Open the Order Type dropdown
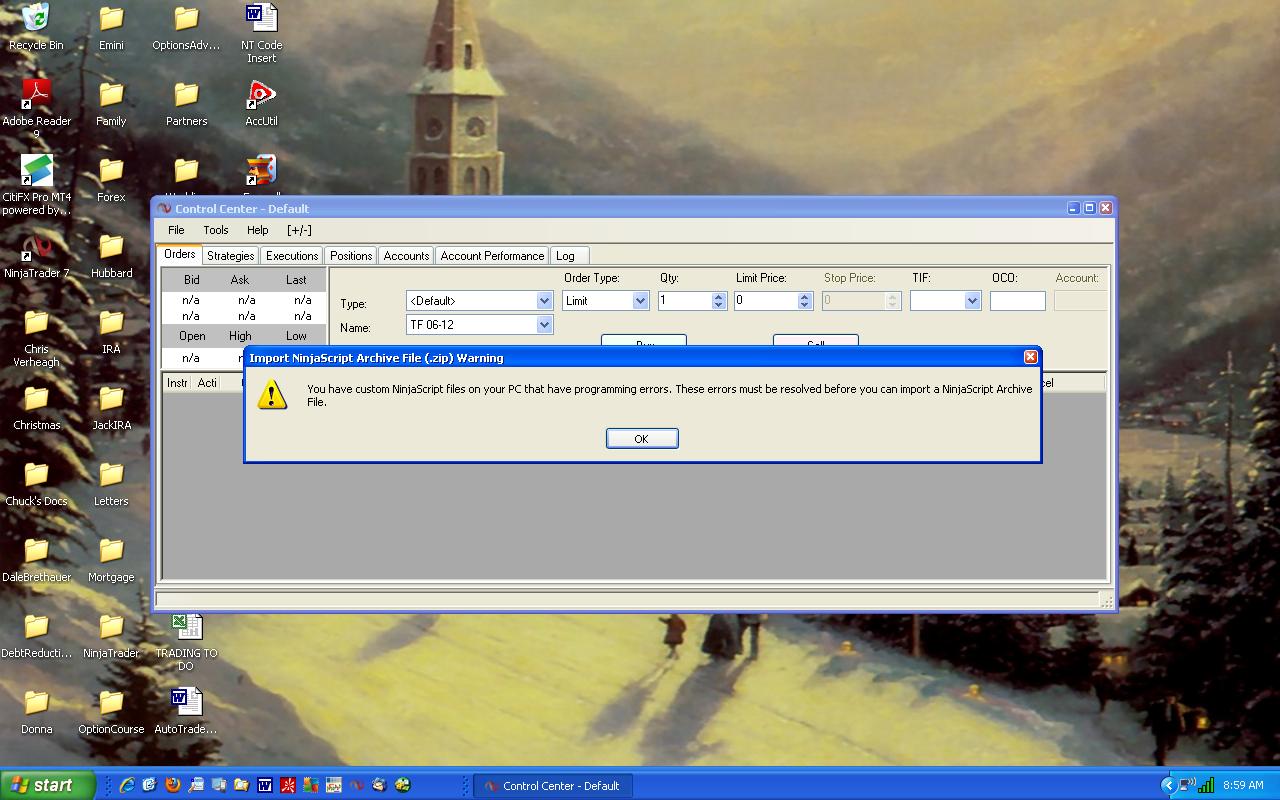This screenshot has width=1280, height=800. click(640, 301)
